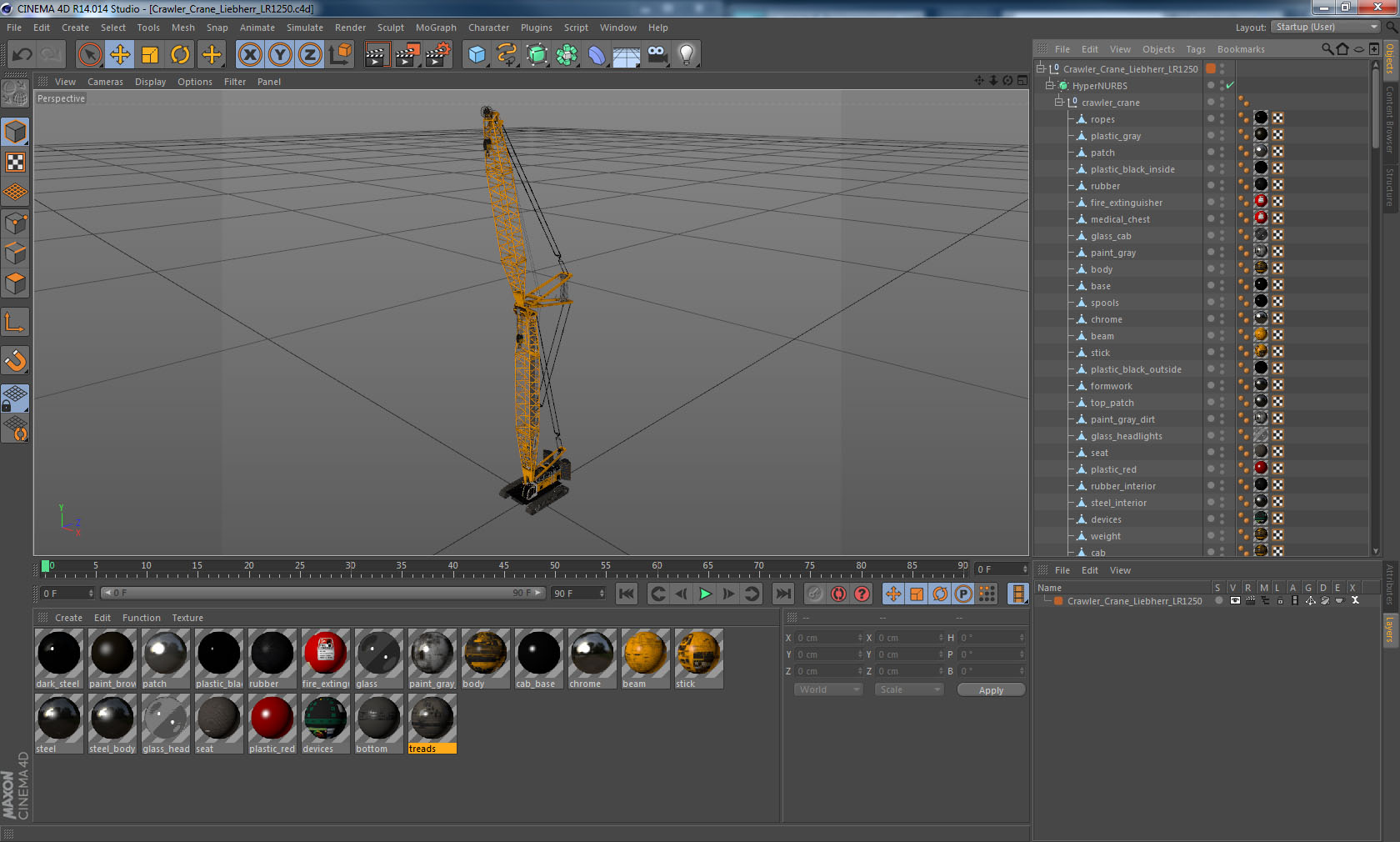Select the Rotate tool in toolbar
Viewport: 1400px width, 842px height.
tap(180, 55)
